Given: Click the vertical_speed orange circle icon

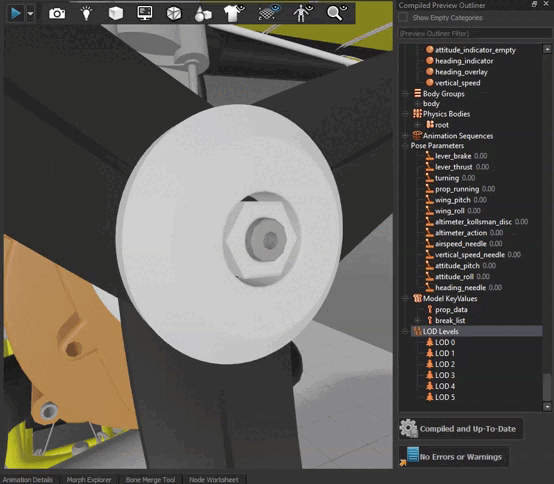Looking at the screenshot, I should [430, 83].
